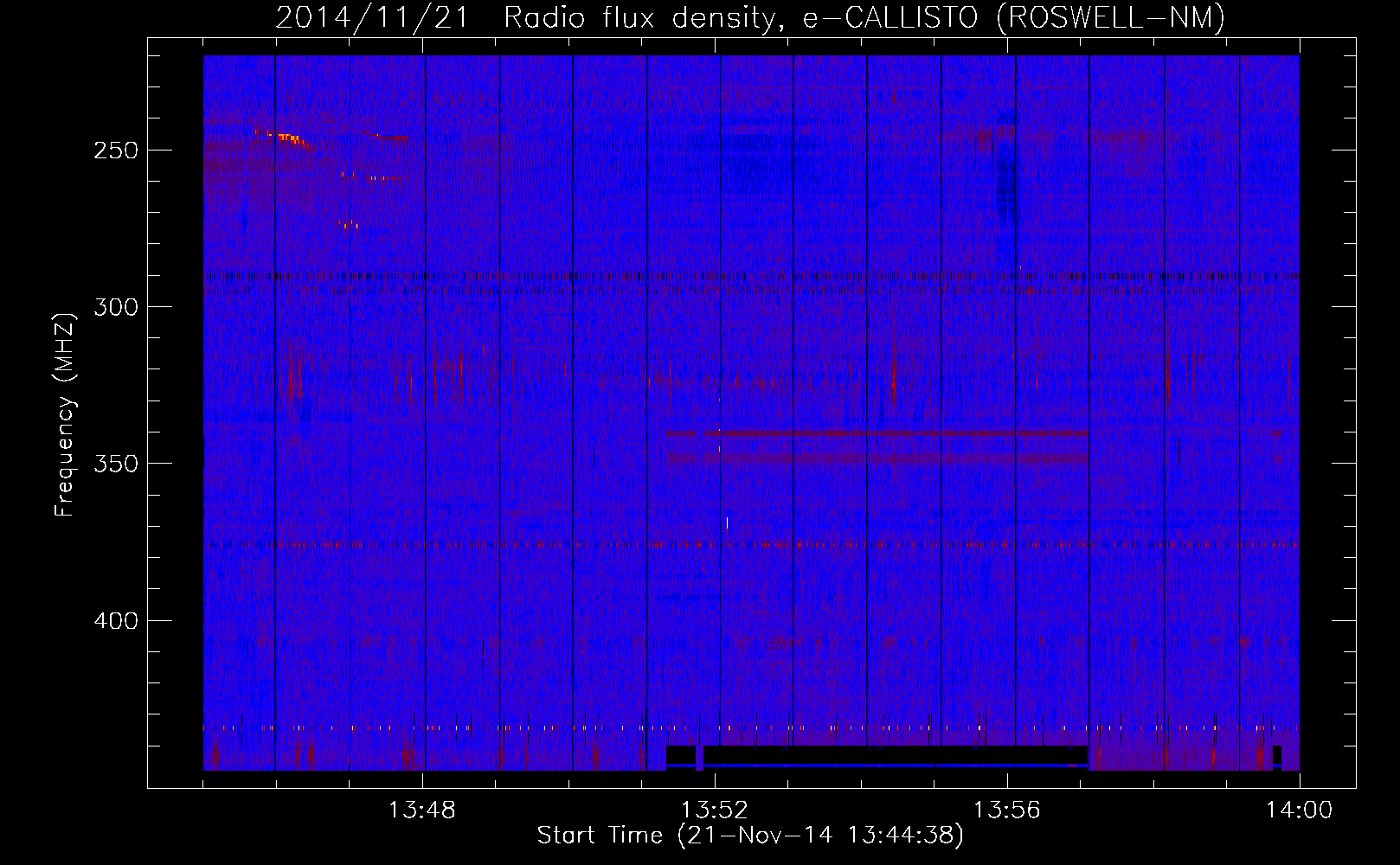Click the 13:52 time tick label
The image size is (1400, 865).
pos(715,811)
